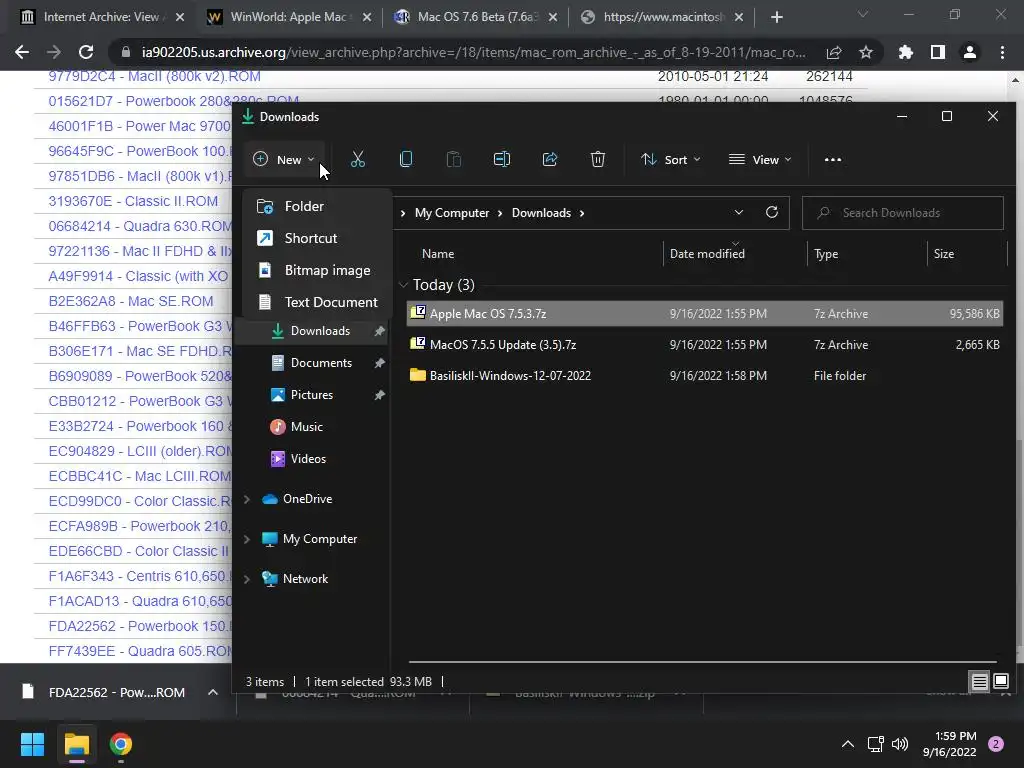Open Windows Start menu
Viewport: 1024px width, 768px height.
coord(32,744)
